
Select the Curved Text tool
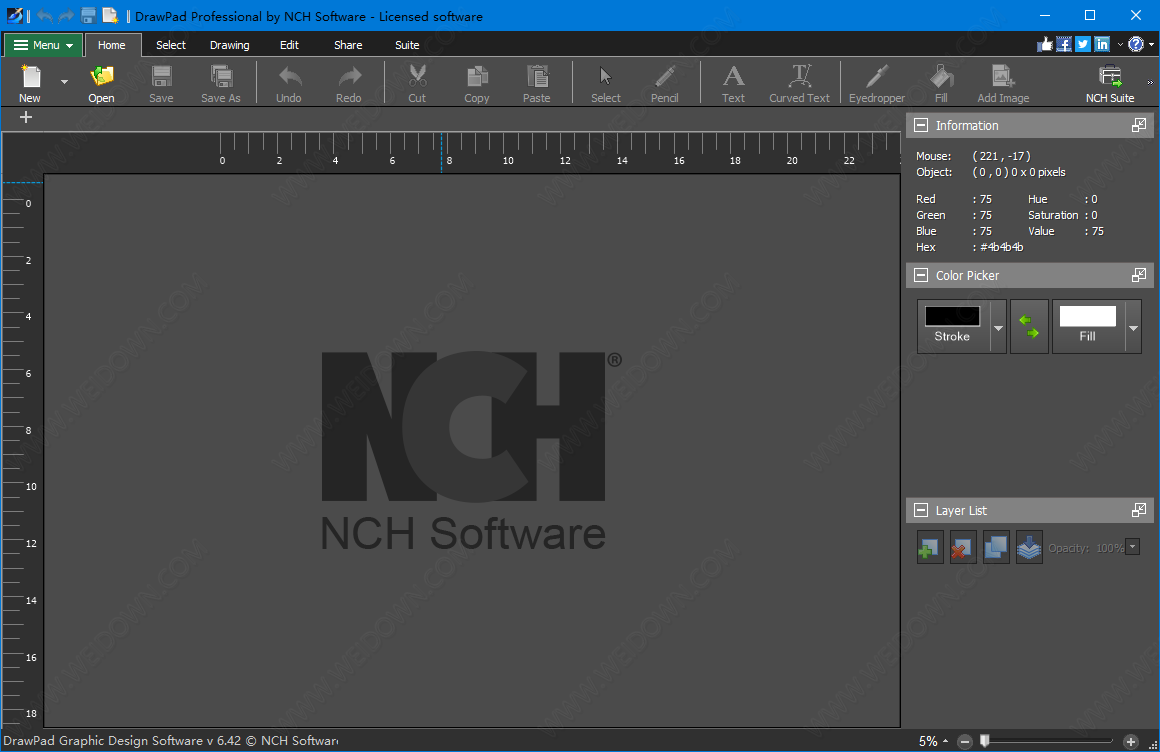click(x=799, y=83)
